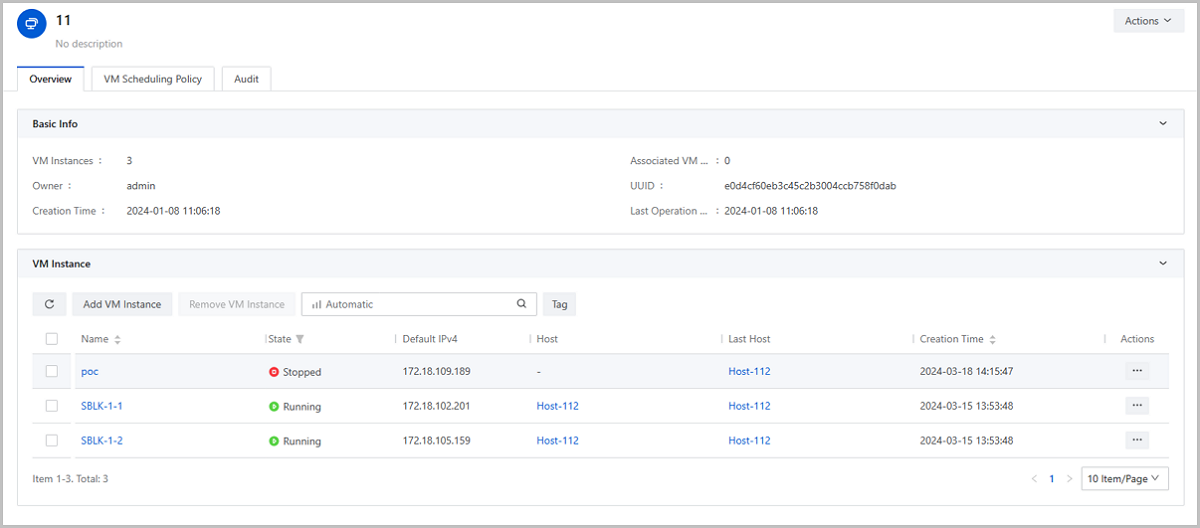This screenshot has height=528, width=1200.
Task: Select the poc row checkbox
Action: pyautogui.click(x=52, y=371)
